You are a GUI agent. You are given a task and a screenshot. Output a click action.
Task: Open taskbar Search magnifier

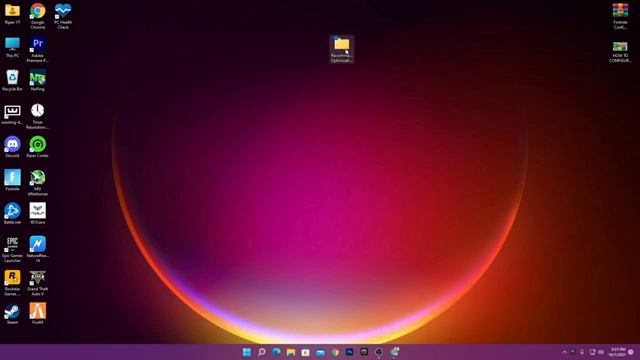[x=262, y=352]
